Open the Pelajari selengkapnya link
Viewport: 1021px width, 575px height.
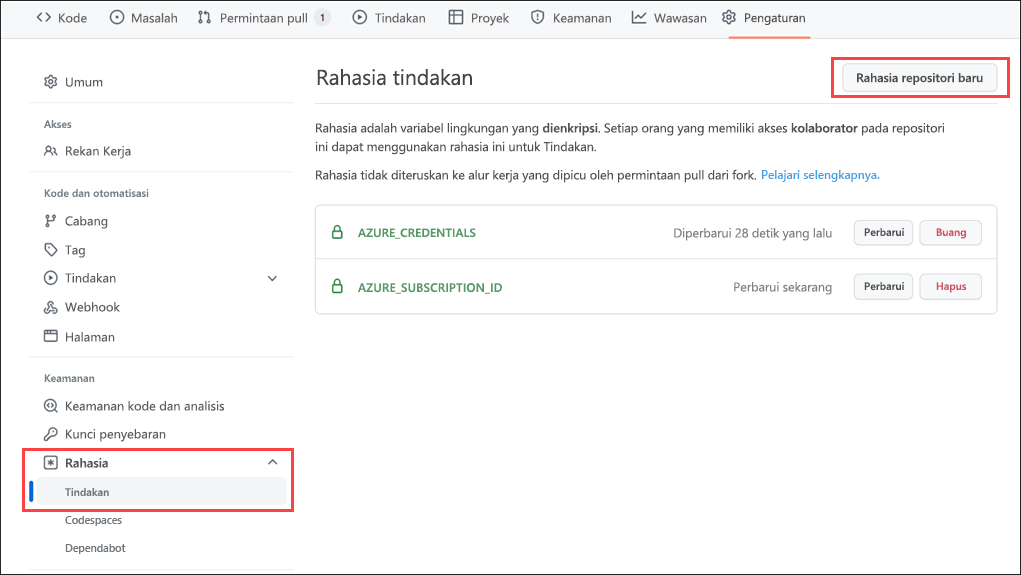[x=820, y=175]
